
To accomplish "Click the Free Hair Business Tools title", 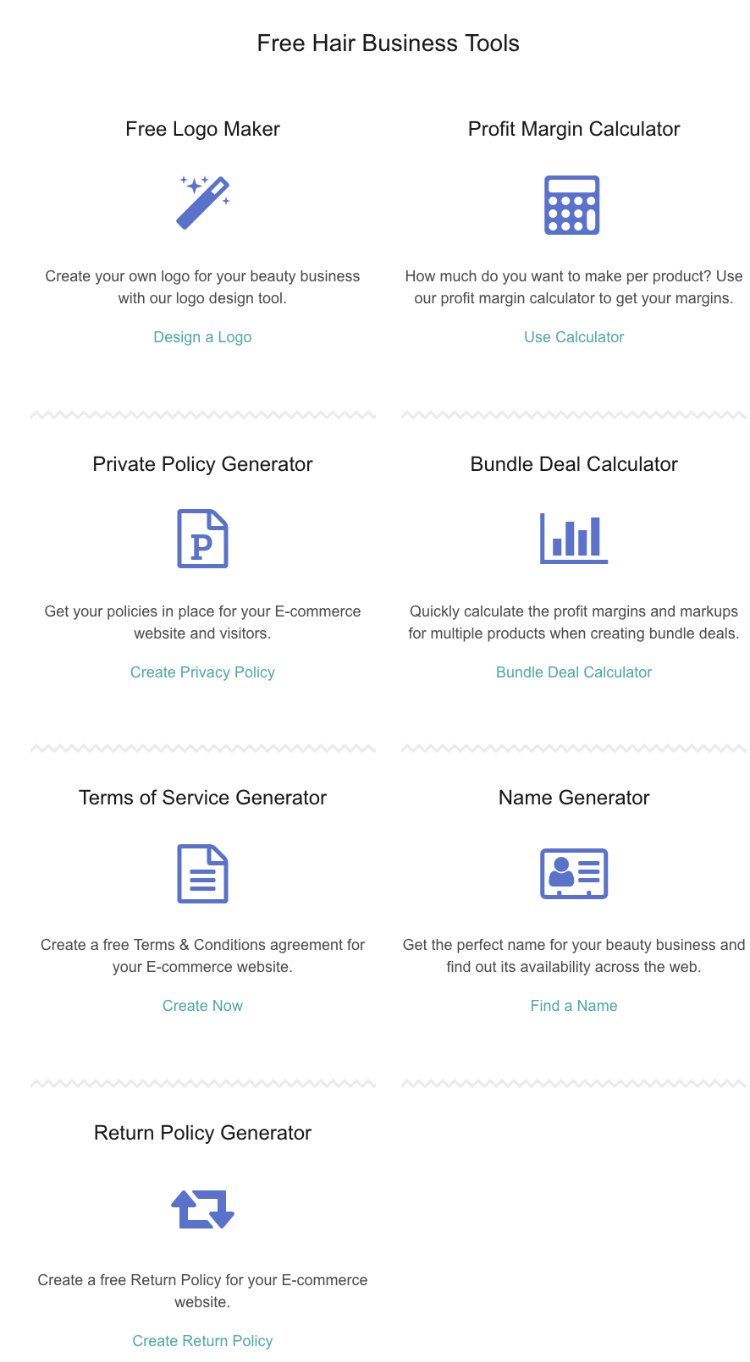I will click(x=388, y=43).
